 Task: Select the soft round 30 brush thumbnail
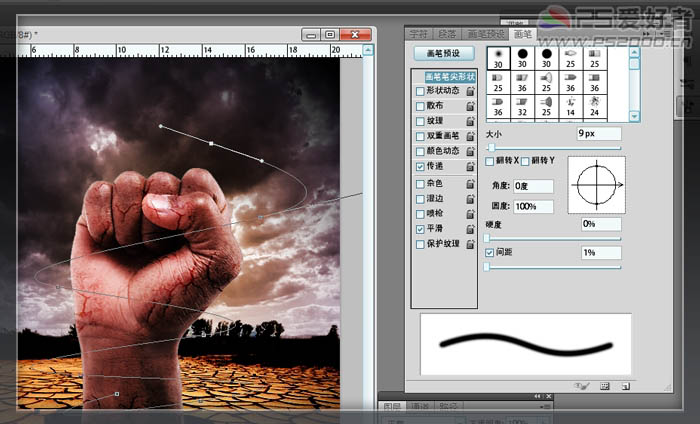[497, 59]
